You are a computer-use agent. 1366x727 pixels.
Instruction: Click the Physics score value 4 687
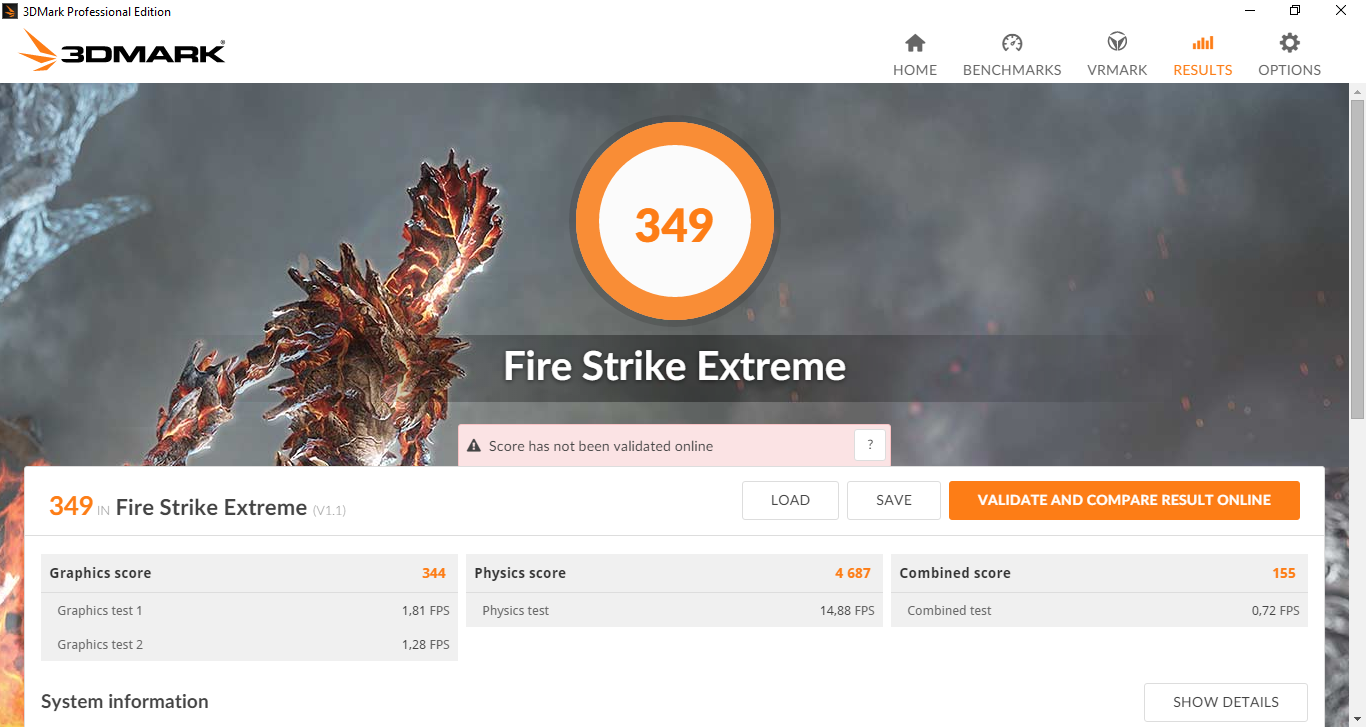853,573
